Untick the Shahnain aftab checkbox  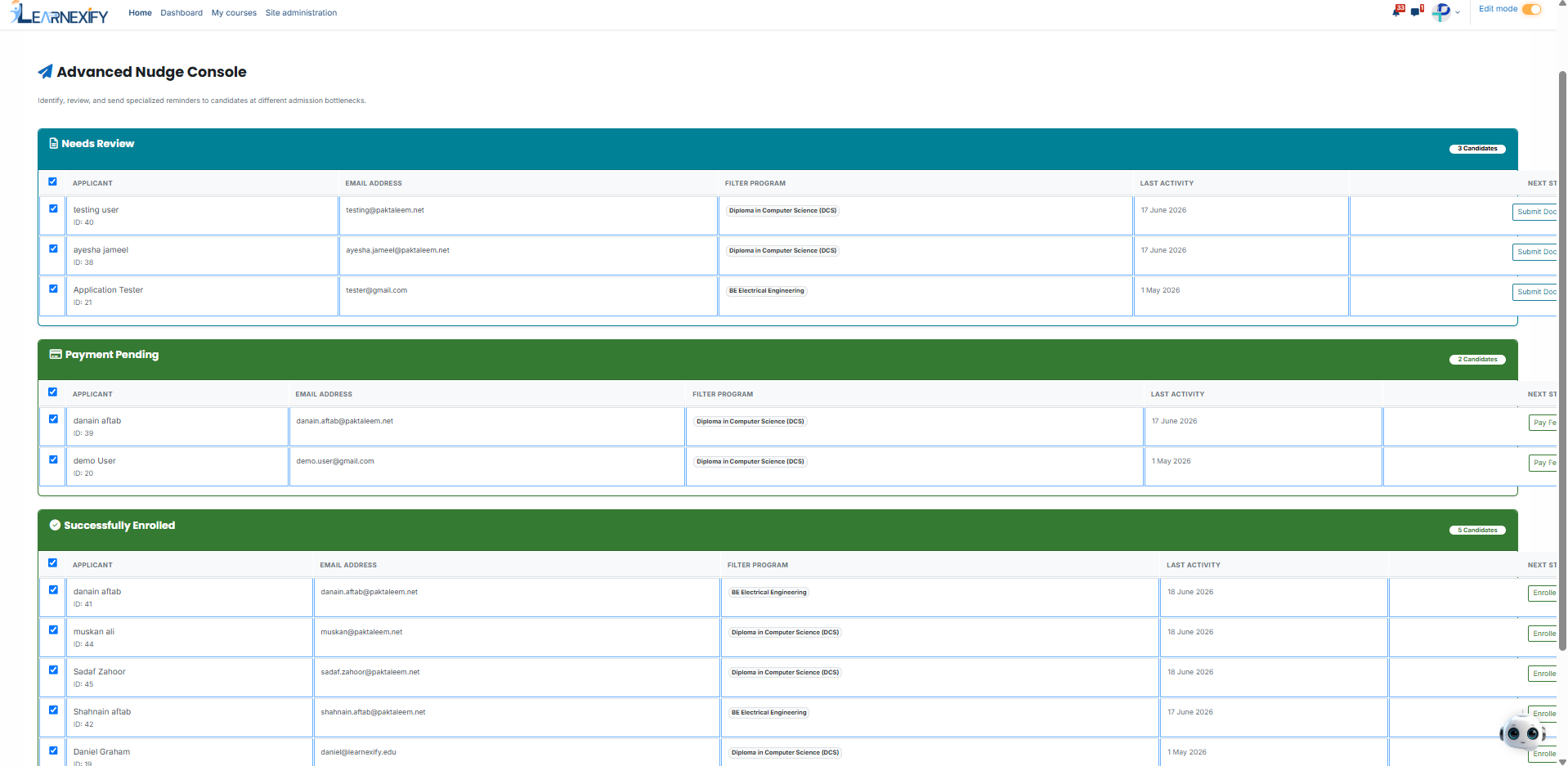pos(53,710)
